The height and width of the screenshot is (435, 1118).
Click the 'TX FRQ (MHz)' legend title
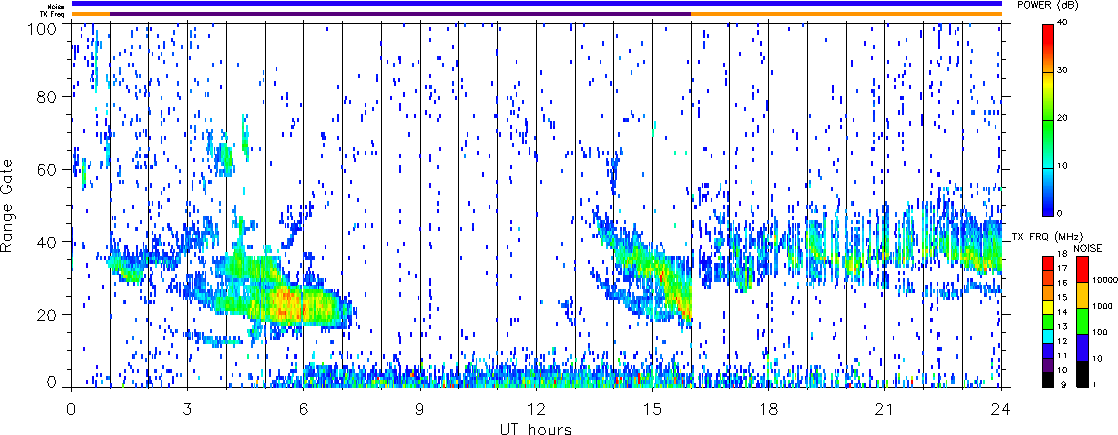click(x=1046, y=237)
